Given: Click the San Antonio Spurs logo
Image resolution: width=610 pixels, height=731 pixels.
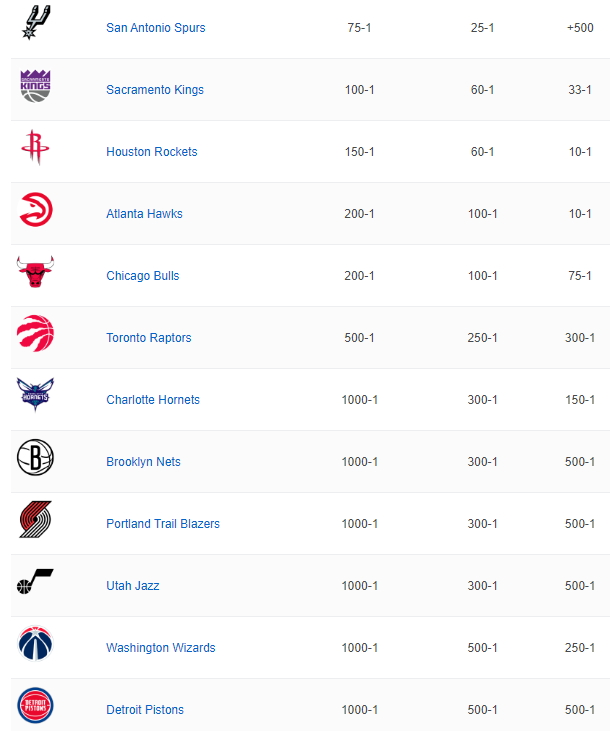Looking at the screenshot, I should click(x=35, y=22).
